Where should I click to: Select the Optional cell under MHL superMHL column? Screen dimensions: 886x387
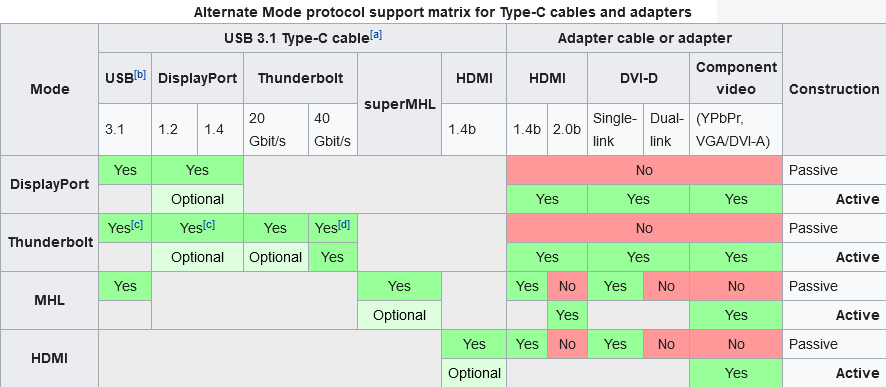pos(399,315)
